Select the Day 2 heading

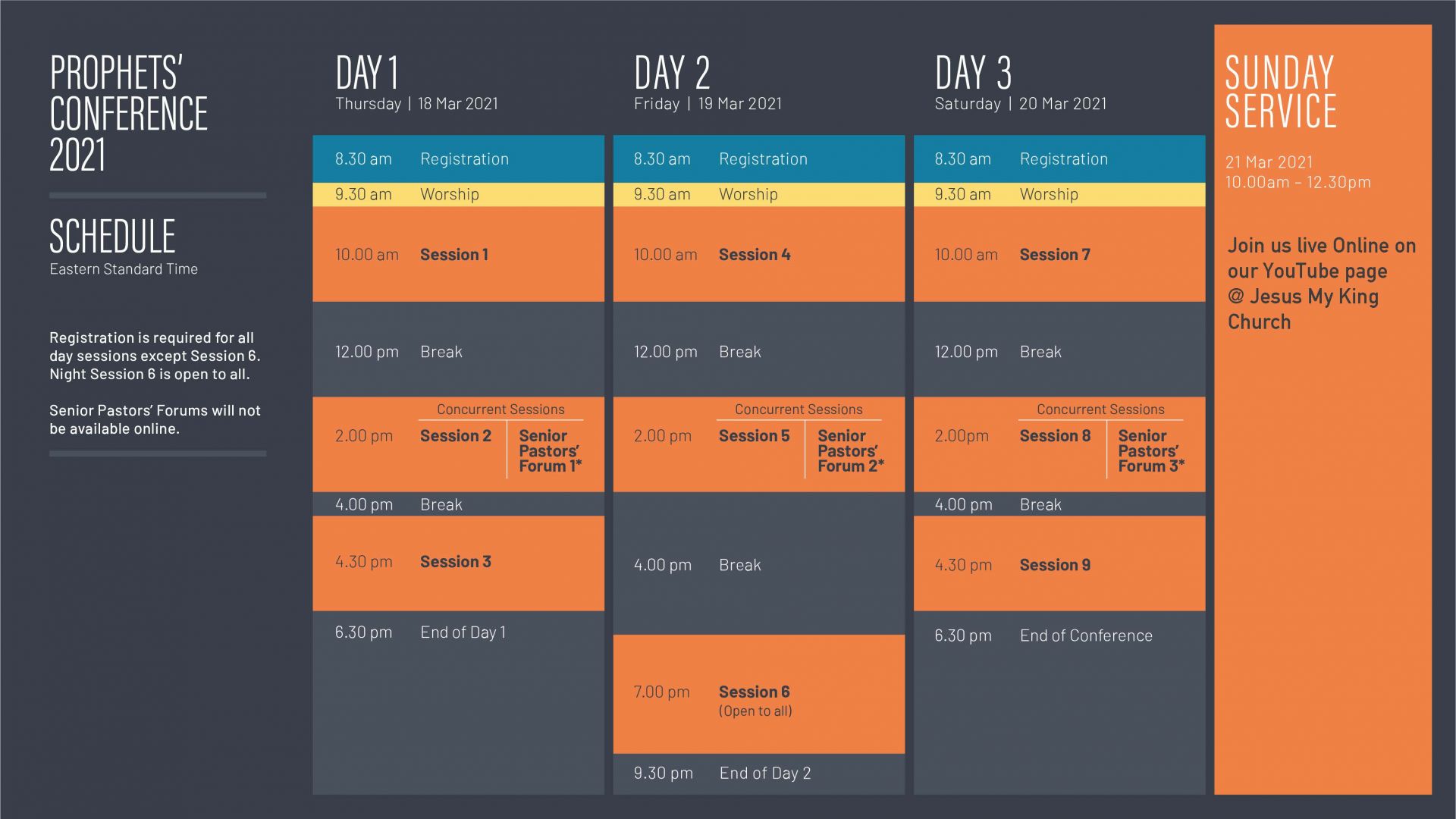point(672,74)
